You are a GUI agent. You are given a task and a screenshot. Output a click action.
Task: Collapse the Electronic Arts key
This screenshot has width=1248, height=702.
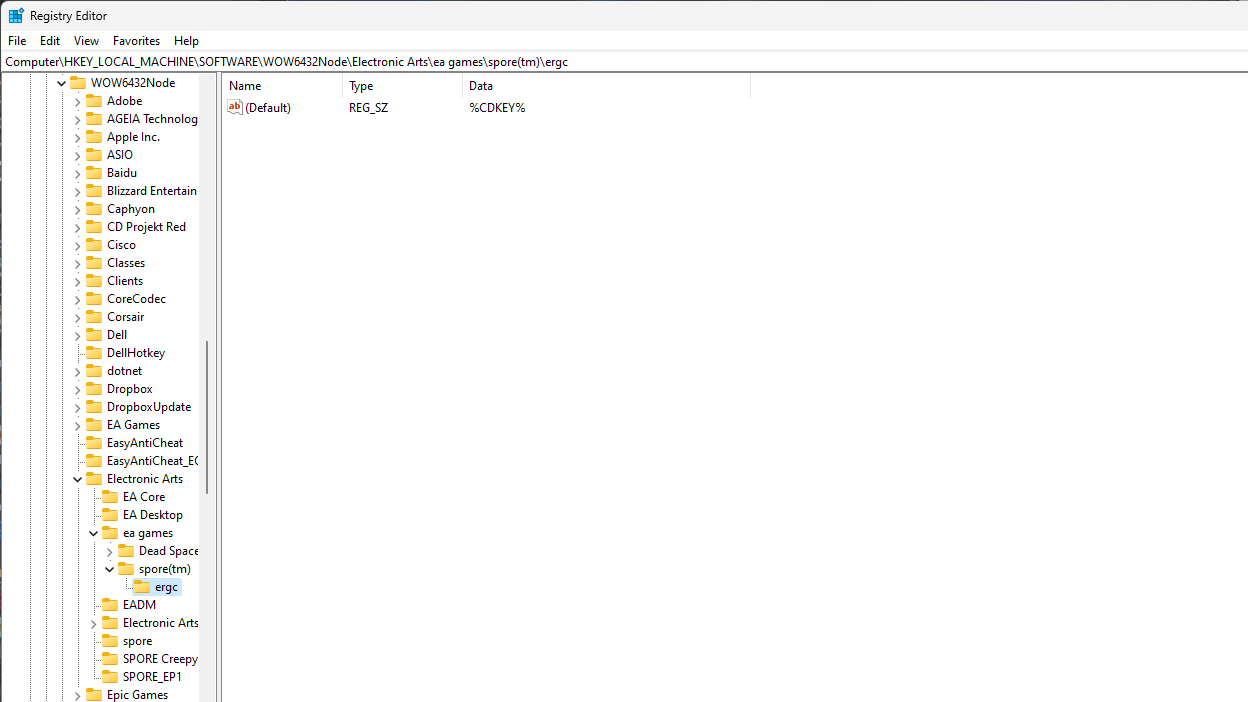[77, 479]
